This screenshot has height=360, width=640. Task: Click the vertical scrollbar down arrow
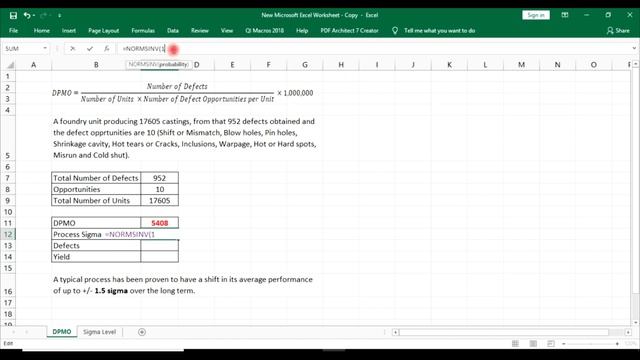(635, 322)
